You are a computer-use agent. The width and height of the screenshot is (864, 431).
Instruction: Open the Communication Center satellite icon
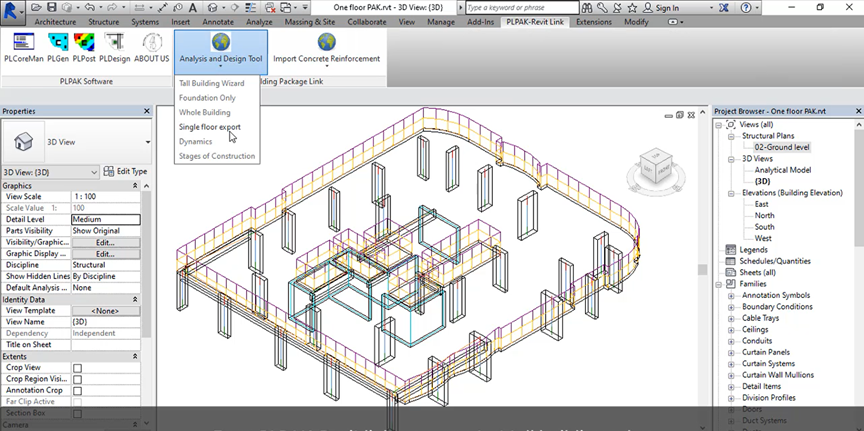pyautogui.click(x=618, y=8)
